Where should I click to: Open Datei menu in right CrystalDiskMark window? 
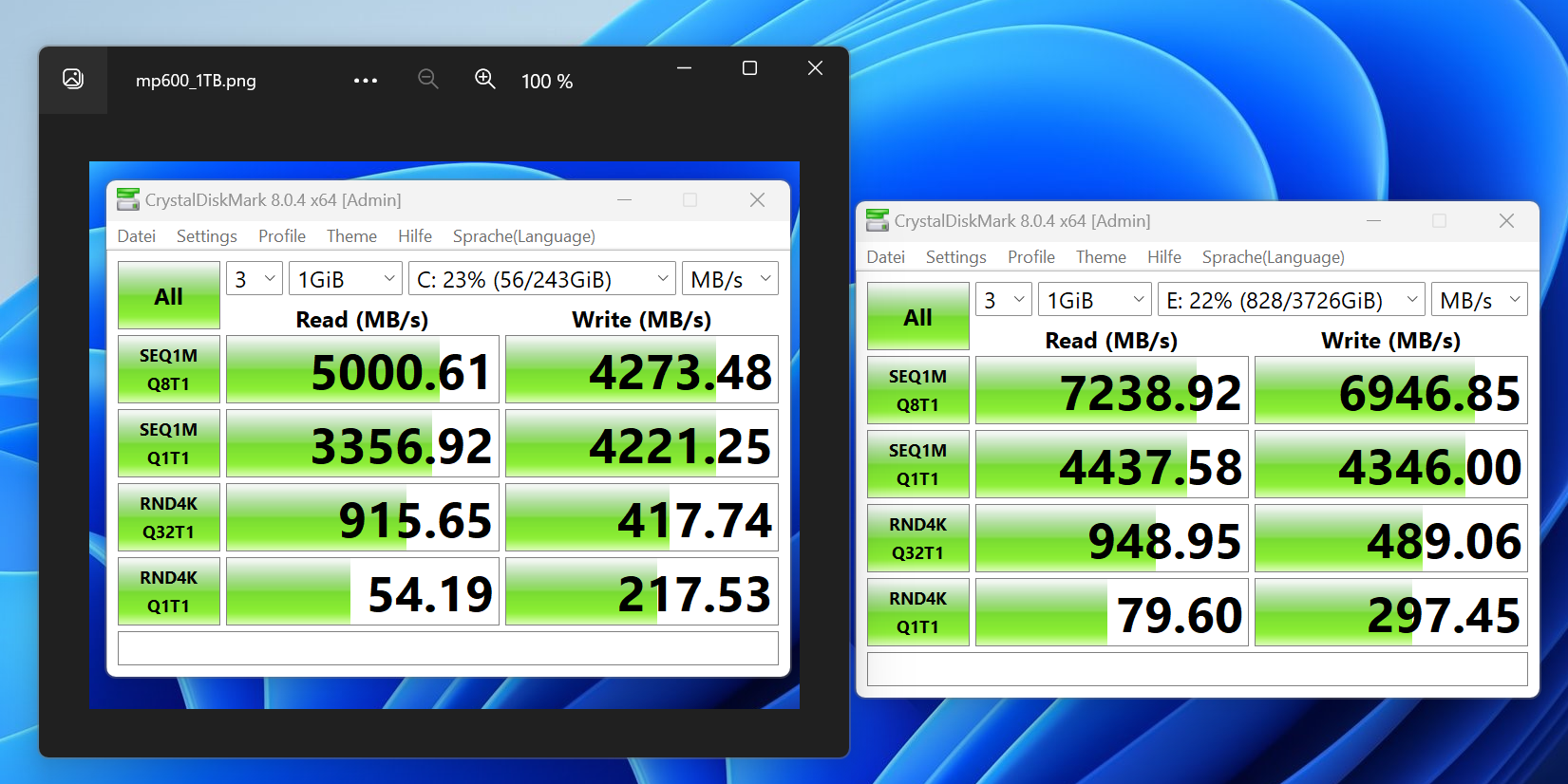tap(885, 257)
